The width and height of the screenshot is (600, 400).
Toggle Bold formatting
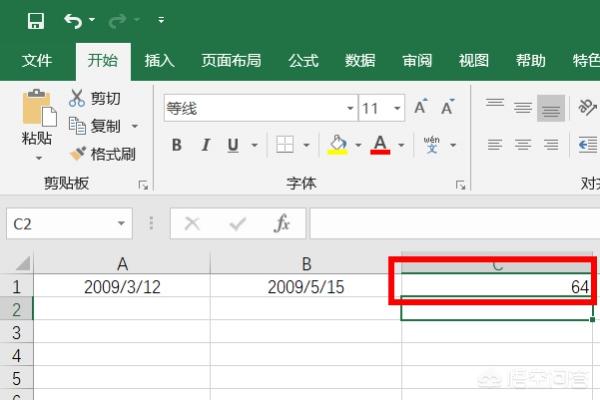(x=177, y=145)
